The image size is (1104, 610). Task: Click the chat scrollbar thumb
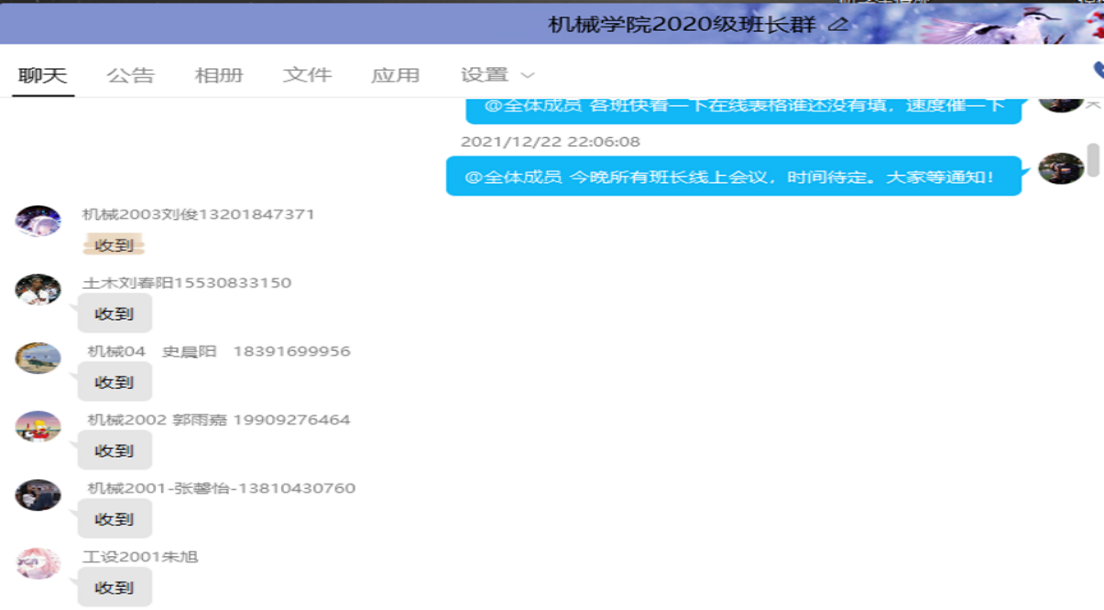click(x=1093, y=158)
